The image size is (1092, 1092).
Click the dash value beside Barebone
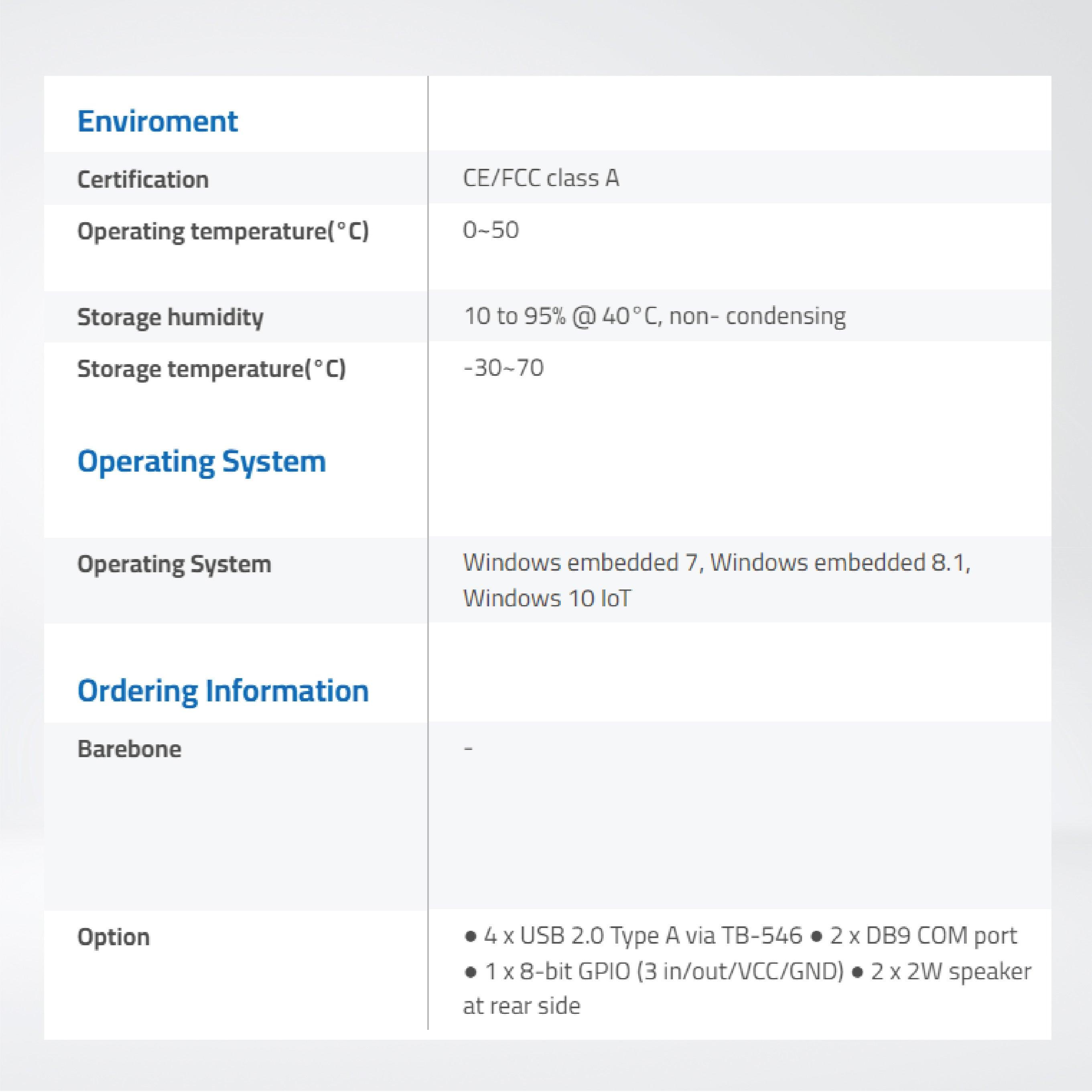pyautogui.click(x=468, y=749)
